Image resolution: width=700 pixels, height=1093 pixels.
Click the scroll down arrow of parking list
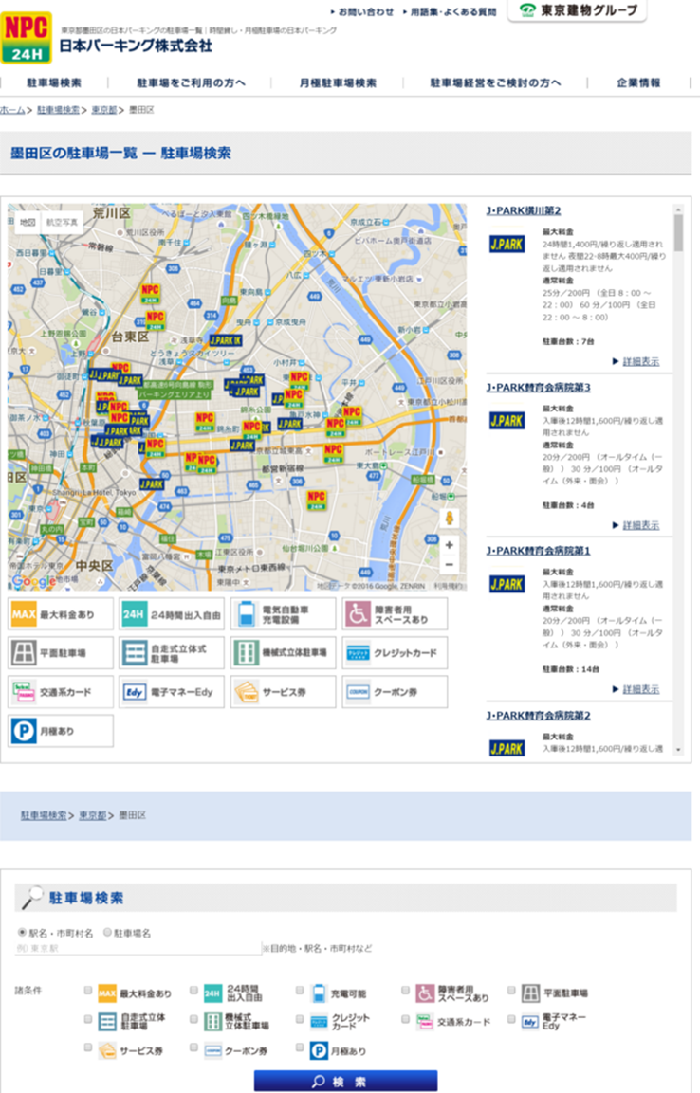pos(678,750)
